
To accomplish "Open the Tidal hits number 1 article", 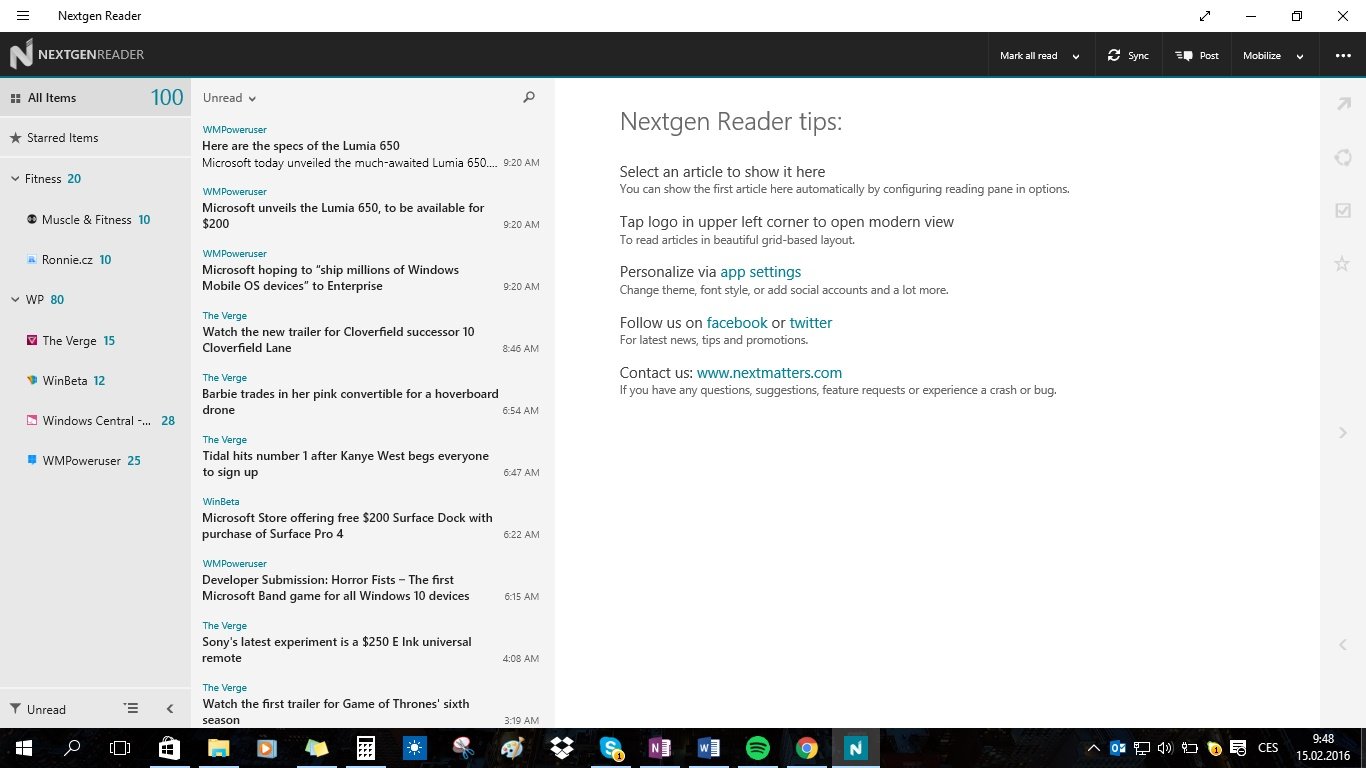I will (372, 456).
